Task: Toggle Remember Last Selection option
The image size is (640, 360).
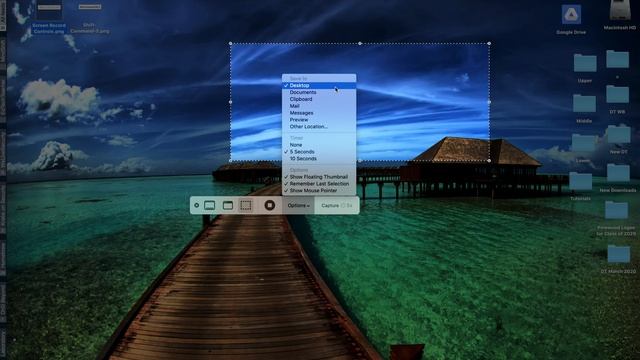Action: tap(319, 184)
